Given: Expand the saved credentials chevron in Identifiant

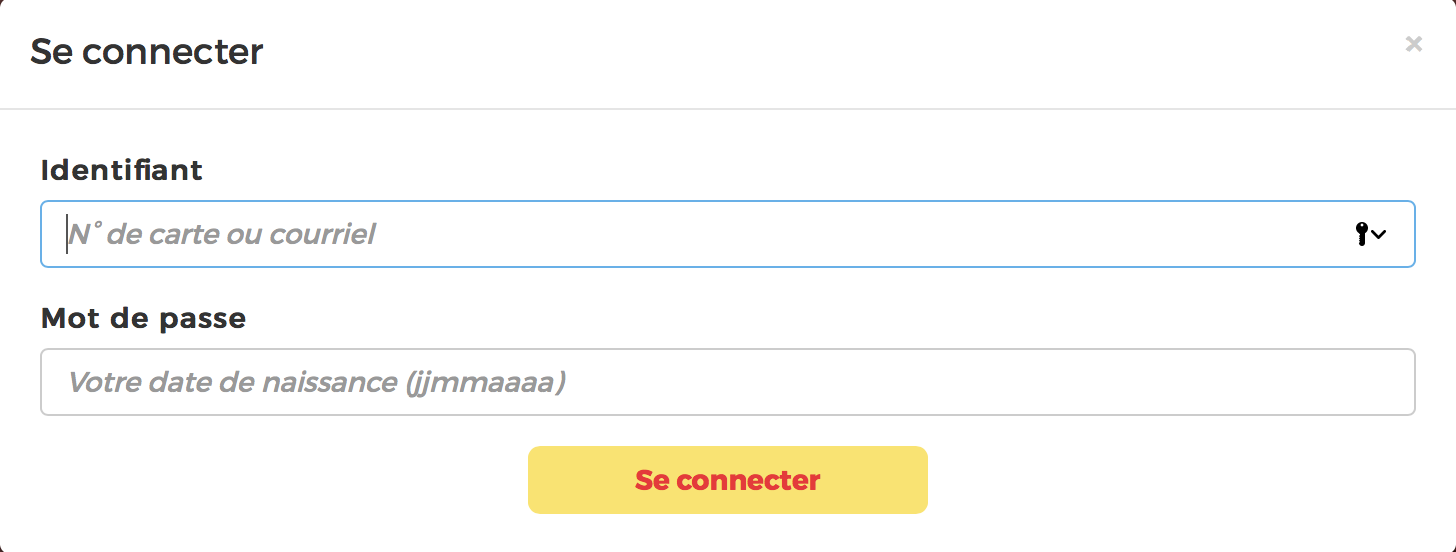Looking at the screenshot, I should click(x=1380, y=235).
